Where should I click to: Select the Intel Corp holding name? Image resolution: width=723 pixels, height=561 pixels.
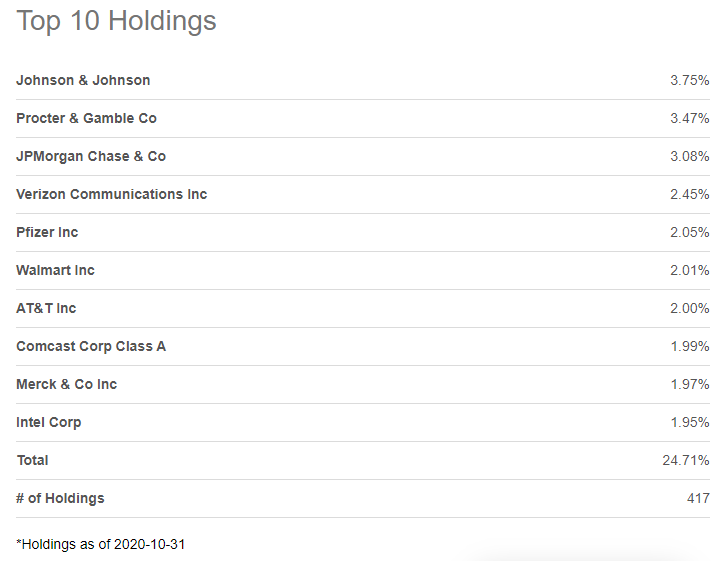[x=49, y=422]
